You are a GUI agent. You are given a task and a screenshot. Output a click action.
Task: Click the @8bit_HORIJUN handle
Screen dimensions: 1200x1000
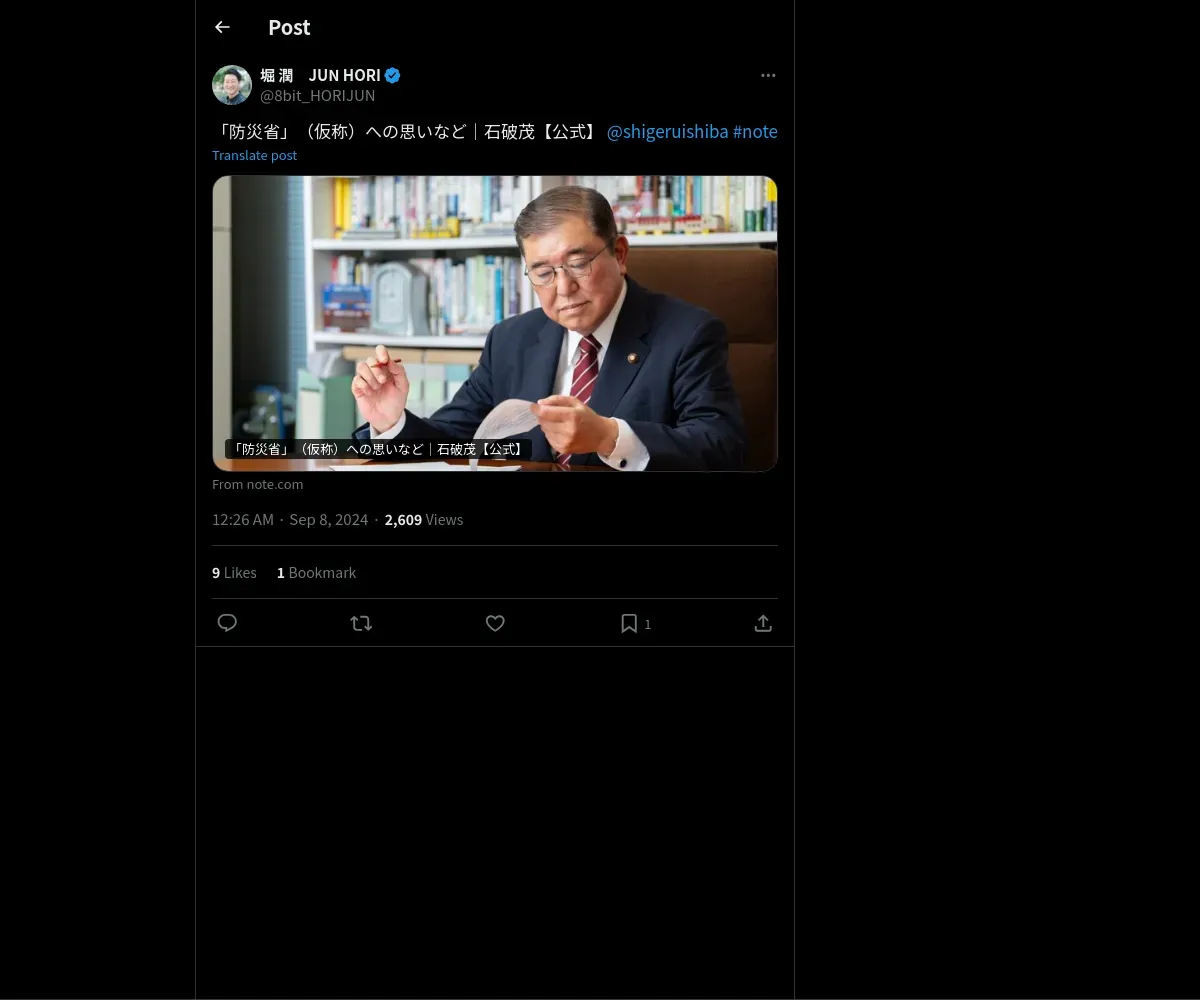click(x=318, y=95)
